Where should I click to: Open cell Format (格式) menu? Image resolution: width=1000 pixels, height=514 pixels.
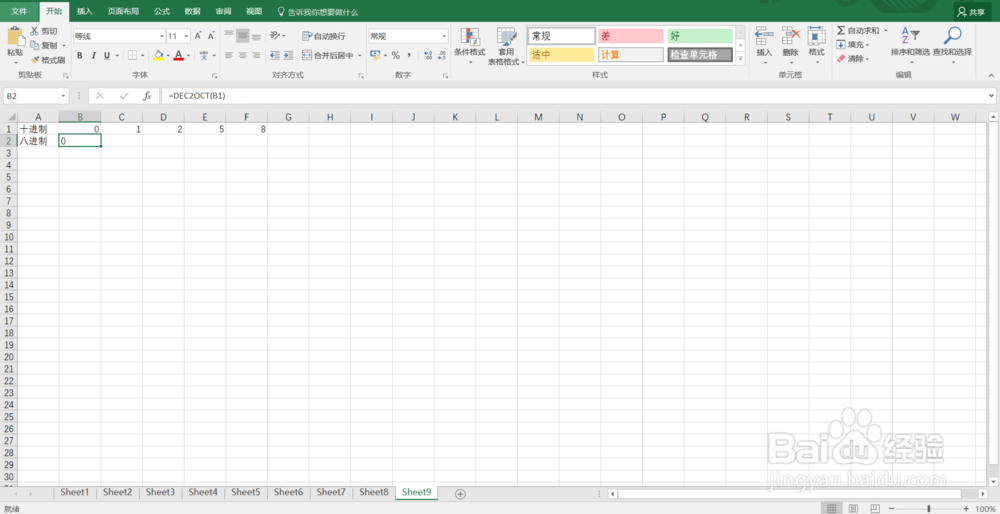(x=816, y=45)
